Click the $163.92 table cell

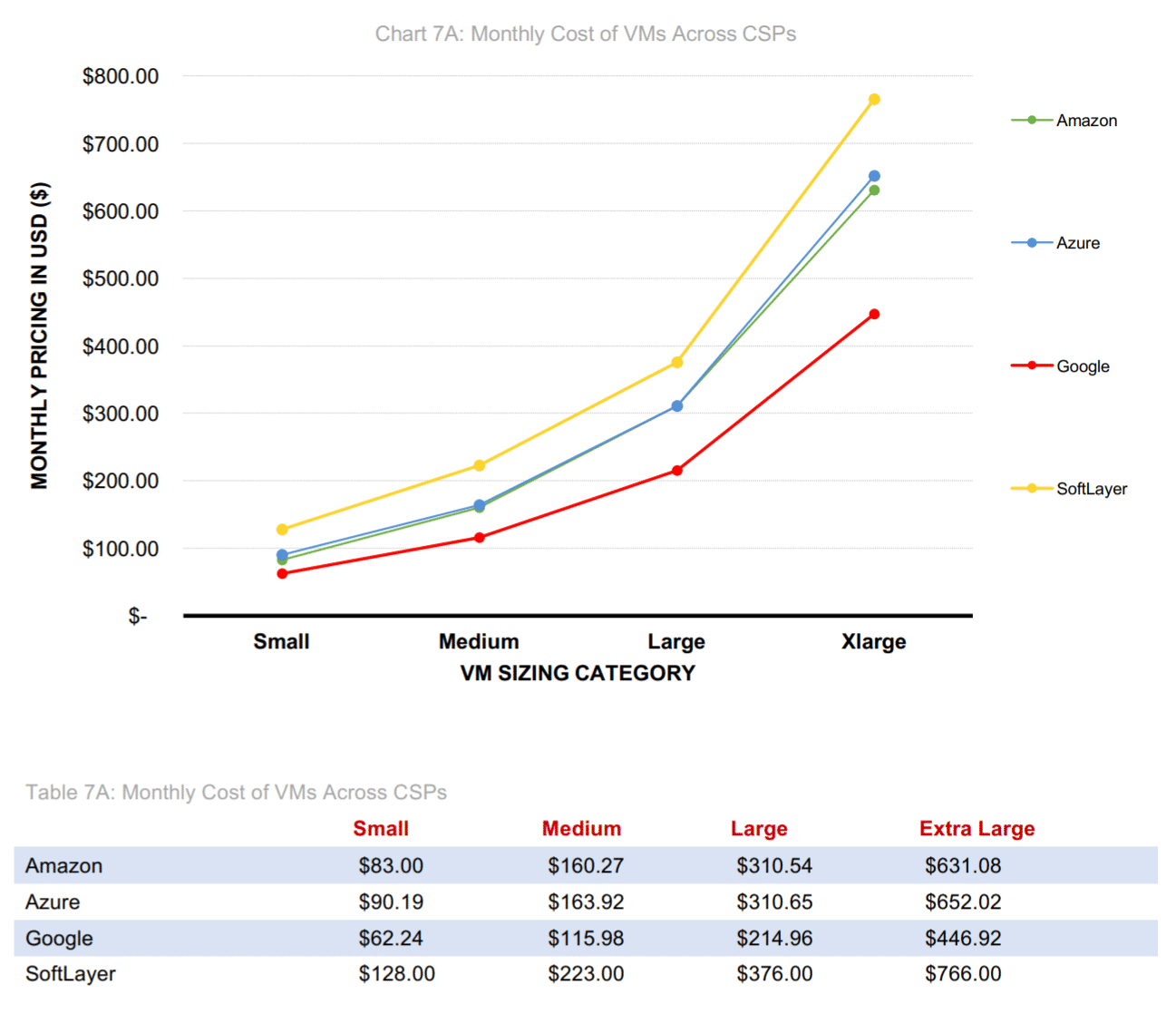point(586,902)
